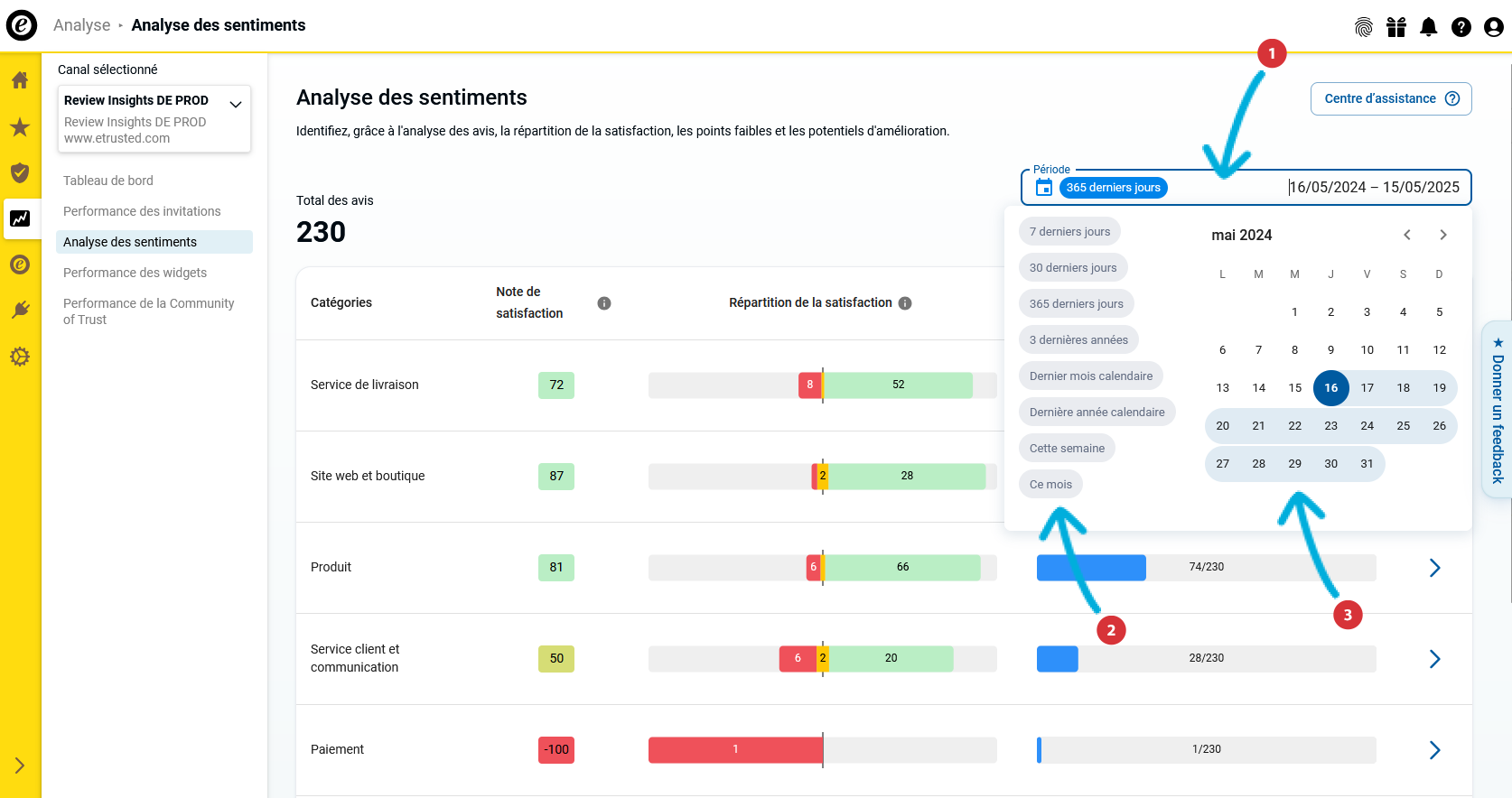Screen dimensions: 1512x798
Task: Click the user account avatar icon
Action: pos(1494,27)
